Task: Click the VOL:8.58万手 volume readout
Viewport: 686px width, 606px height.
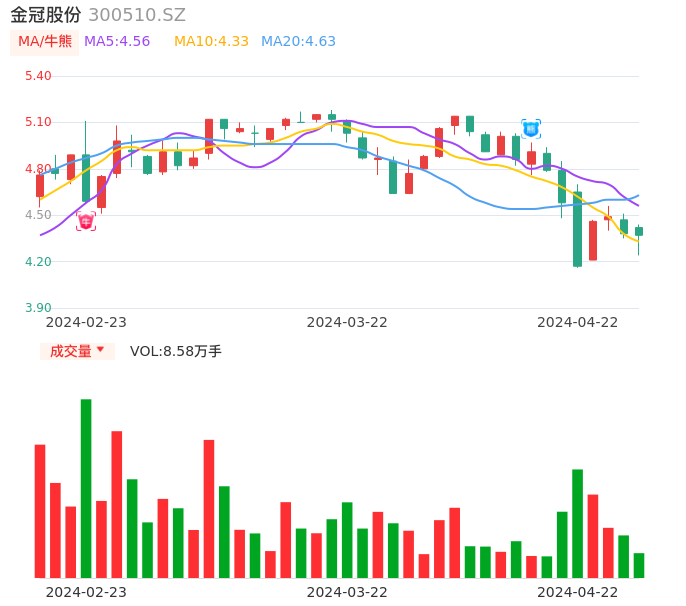Action: (x=176, y=351)
